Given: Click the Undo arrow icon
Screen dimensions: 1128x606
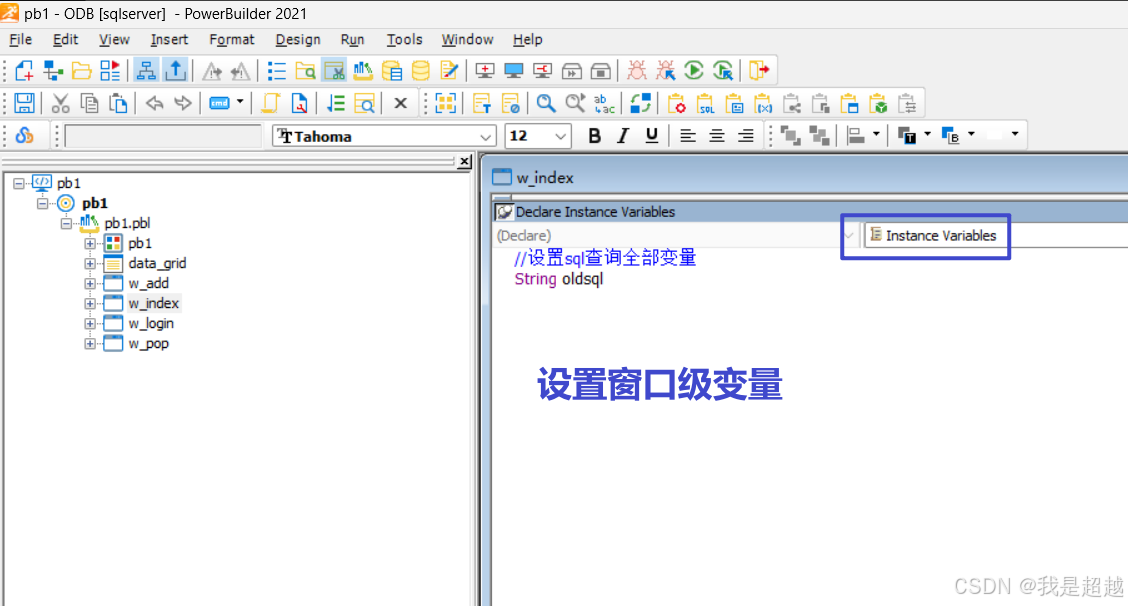Looking at the screenshot, I should (155, 103).
